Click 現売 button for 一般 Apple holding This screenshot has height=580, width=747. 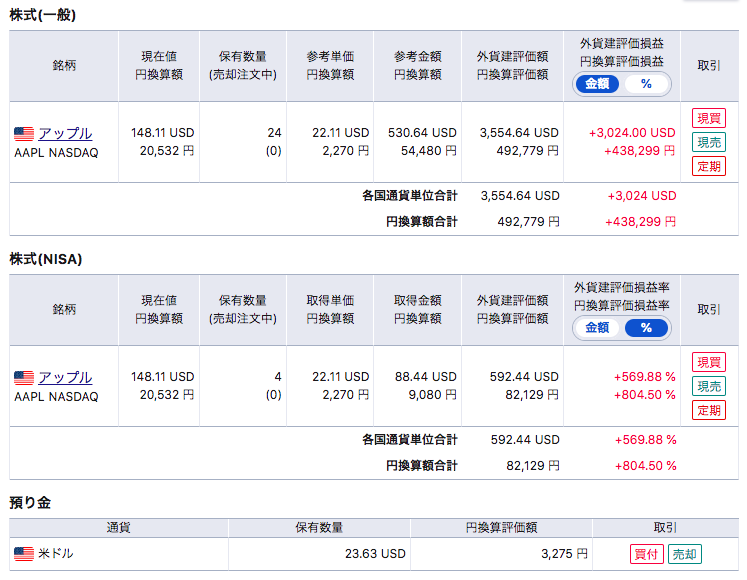(709, 142)
